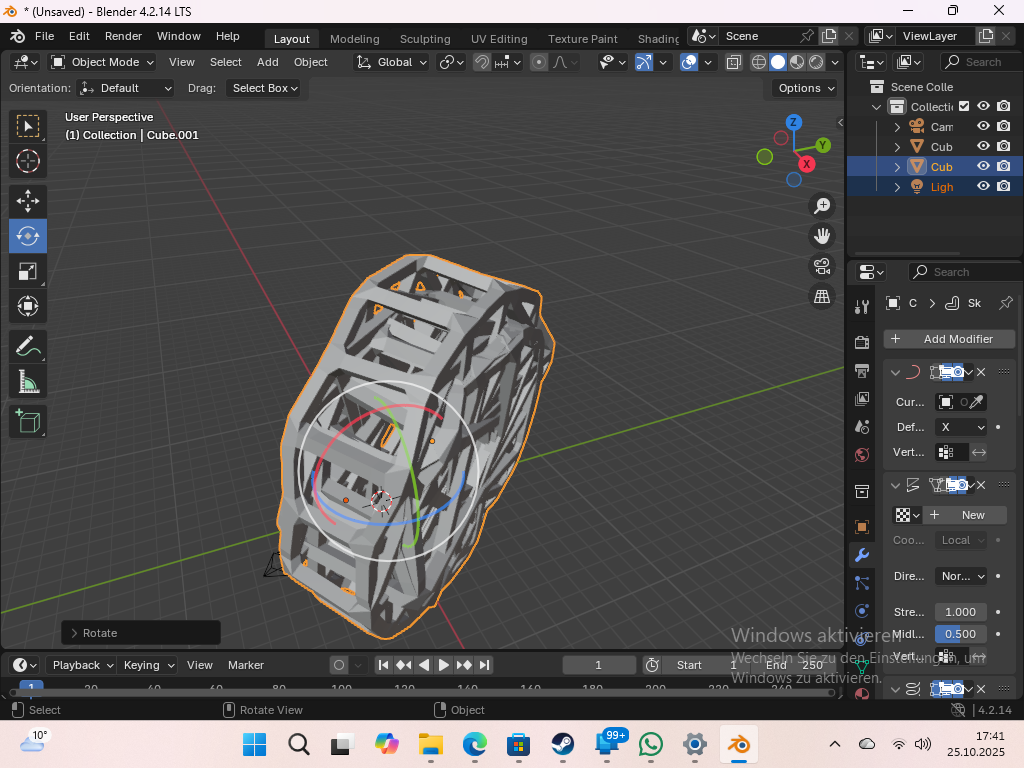Image resolution: width=1024 pixels, height=768 pixels.
Task: Click the Cursor tool icon
Action: [28, 161]
